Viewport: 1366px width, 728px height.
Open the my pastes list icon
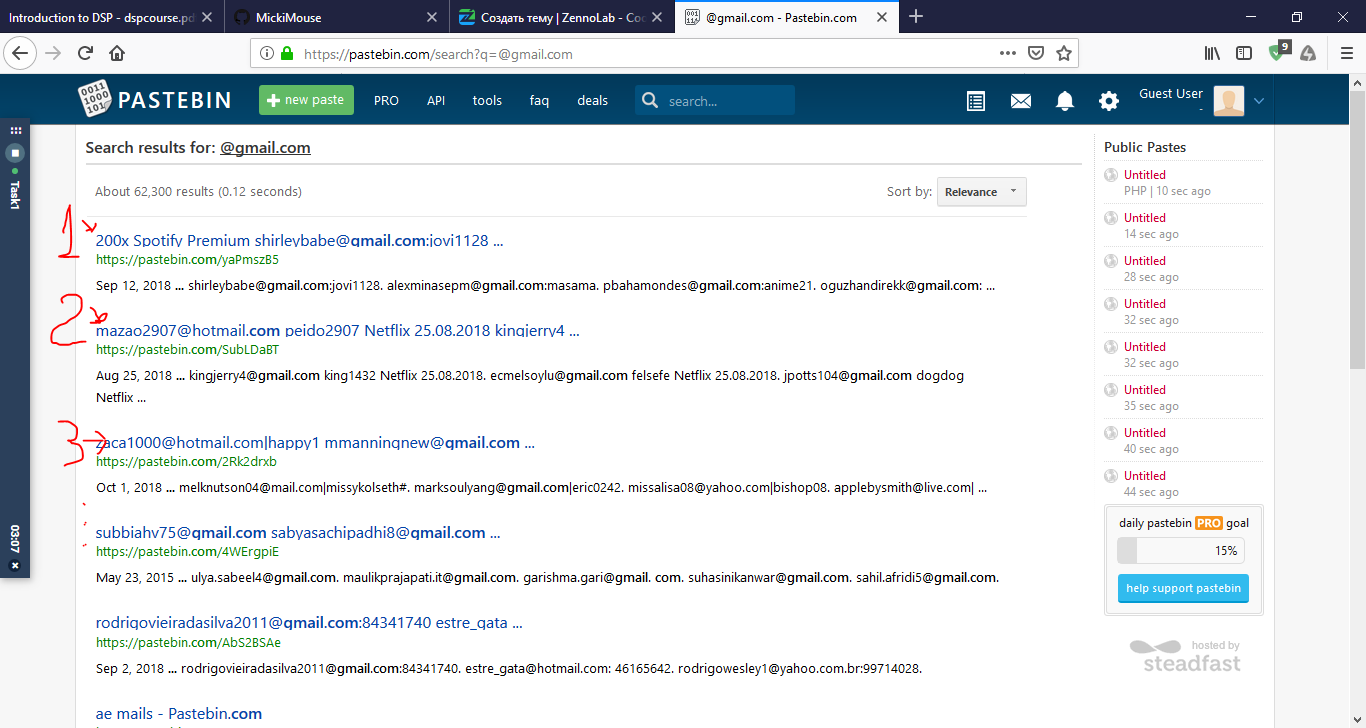[976, 101]
